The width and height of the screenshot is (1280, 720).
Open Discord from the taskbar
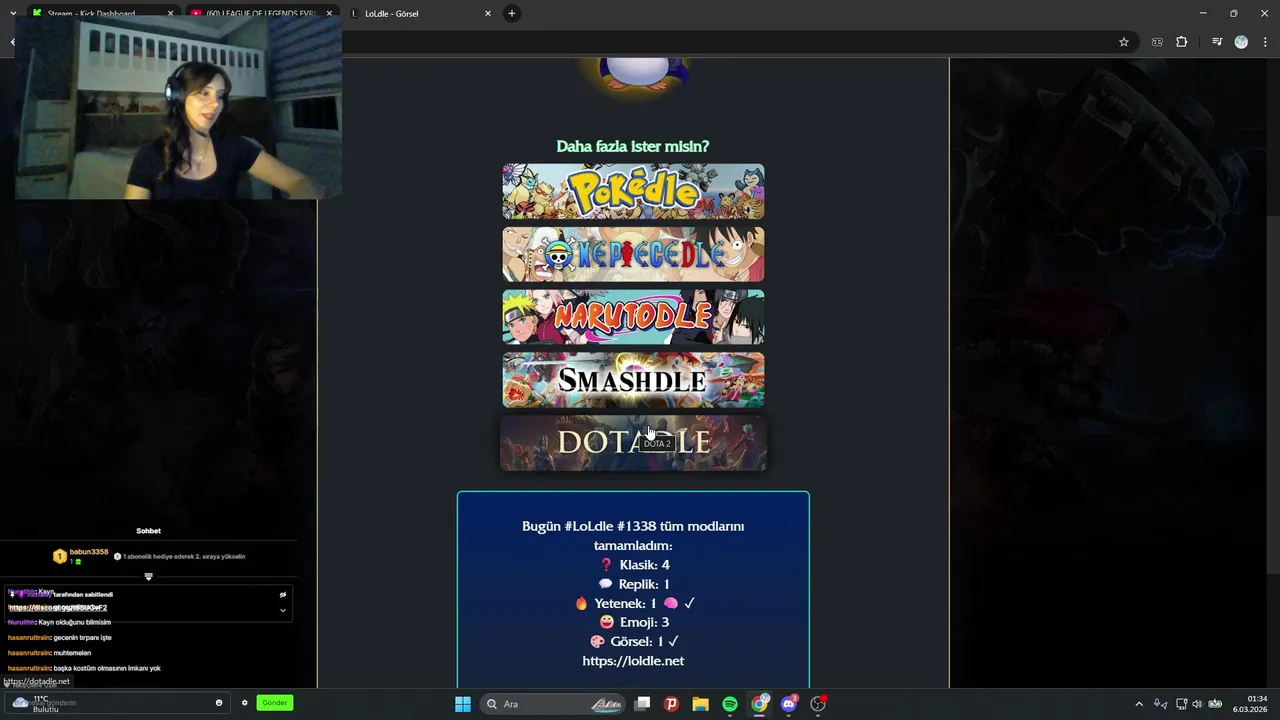point(789,704)
